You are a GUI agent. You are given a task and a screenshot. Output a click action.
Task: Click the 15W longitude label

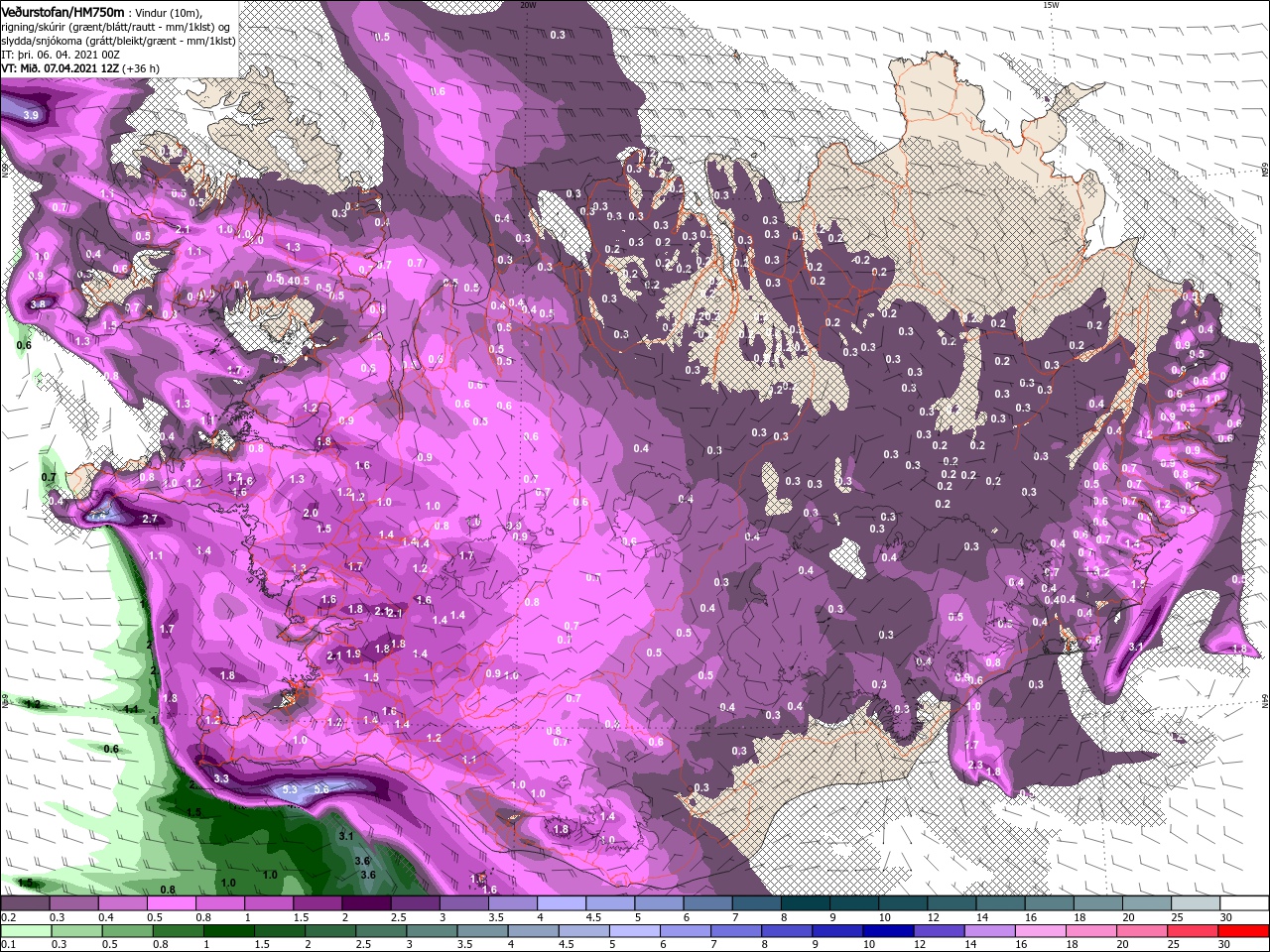(1051, 4)
